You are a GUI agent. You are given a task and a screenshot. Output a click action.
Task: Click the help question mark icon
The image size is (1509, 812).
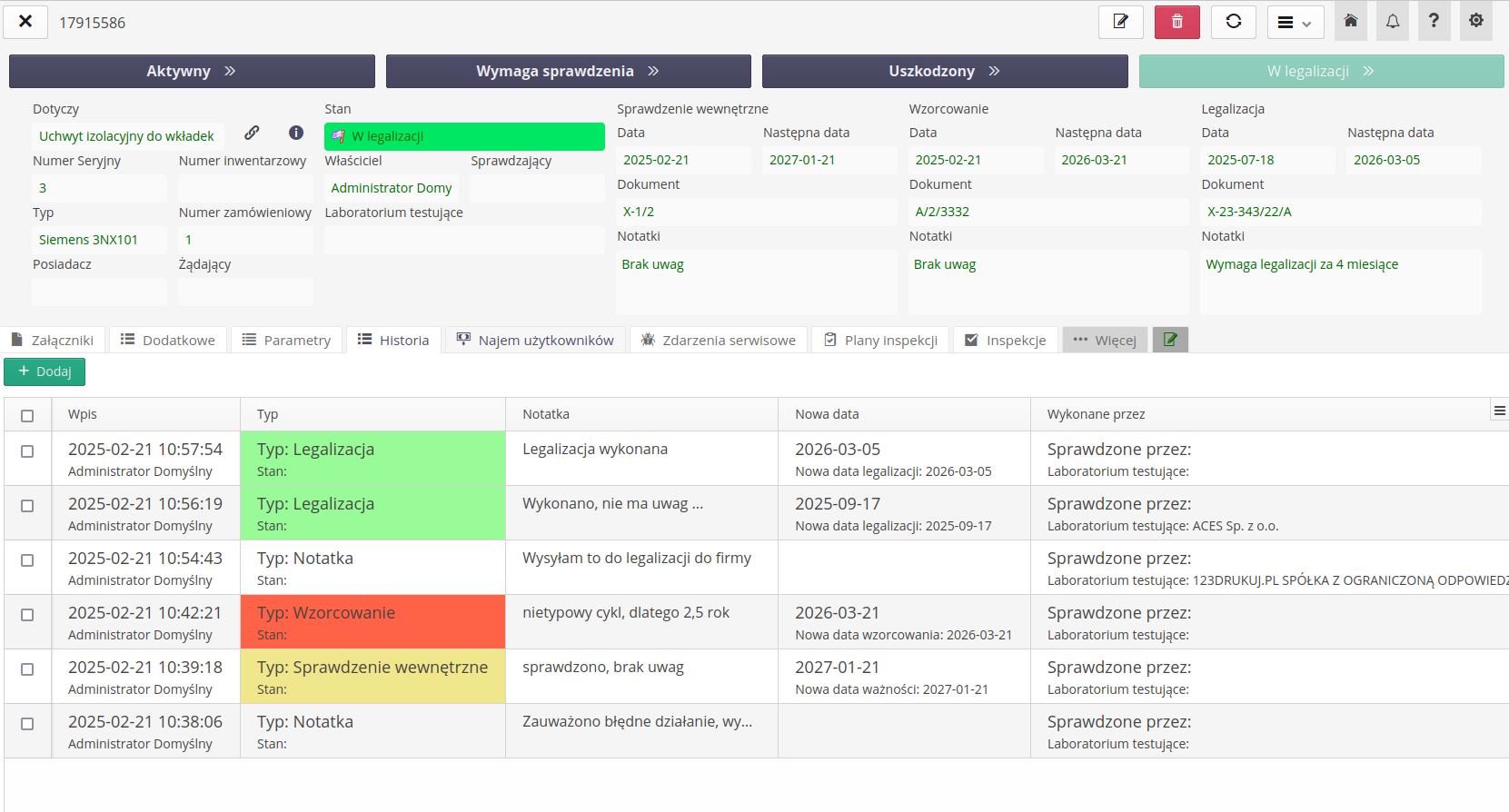(1434, 22)
